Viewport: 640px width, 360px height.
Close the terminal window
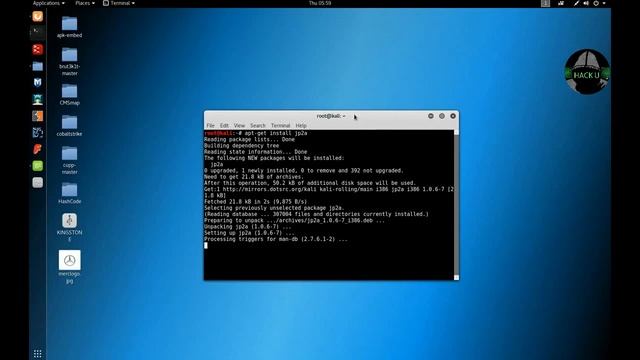click(453, 116)
